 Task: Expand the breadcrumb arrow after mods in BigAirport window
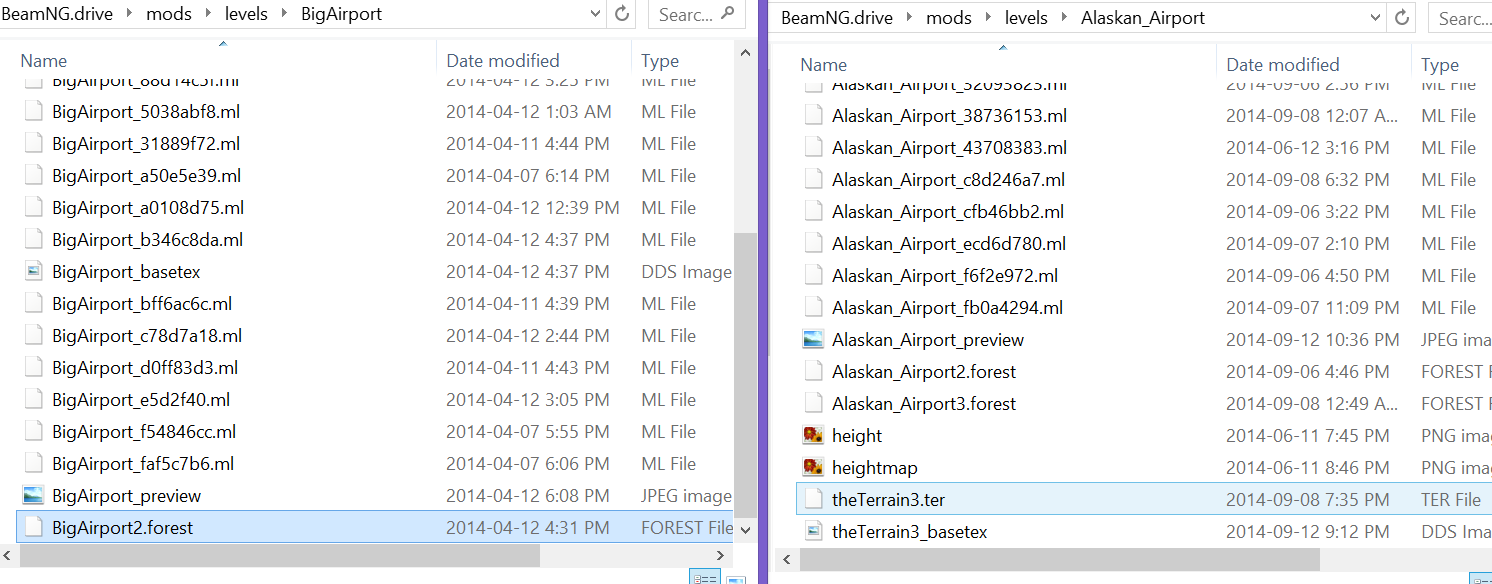click(x=208, y=15)
